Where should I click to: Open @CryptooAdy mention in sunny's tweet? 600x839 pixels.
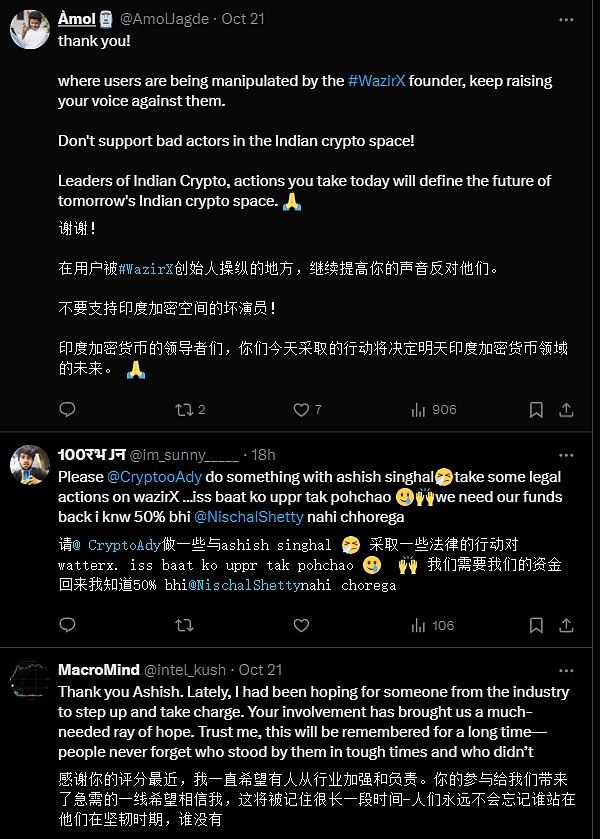click(x=155, y=477)
